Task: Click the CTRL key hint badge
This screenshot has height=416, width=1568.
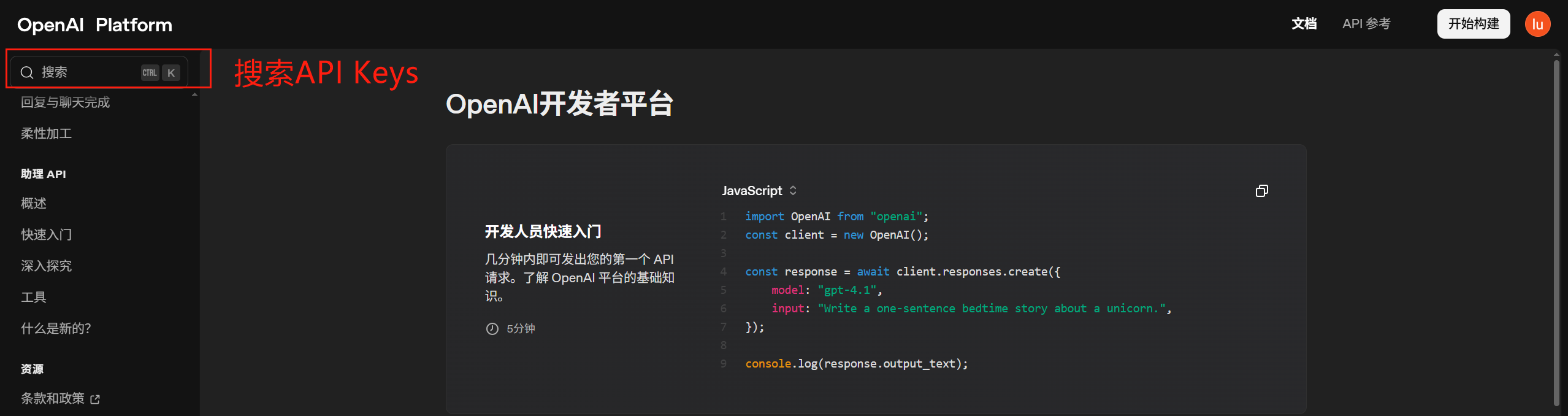Action: click(150, 72)
